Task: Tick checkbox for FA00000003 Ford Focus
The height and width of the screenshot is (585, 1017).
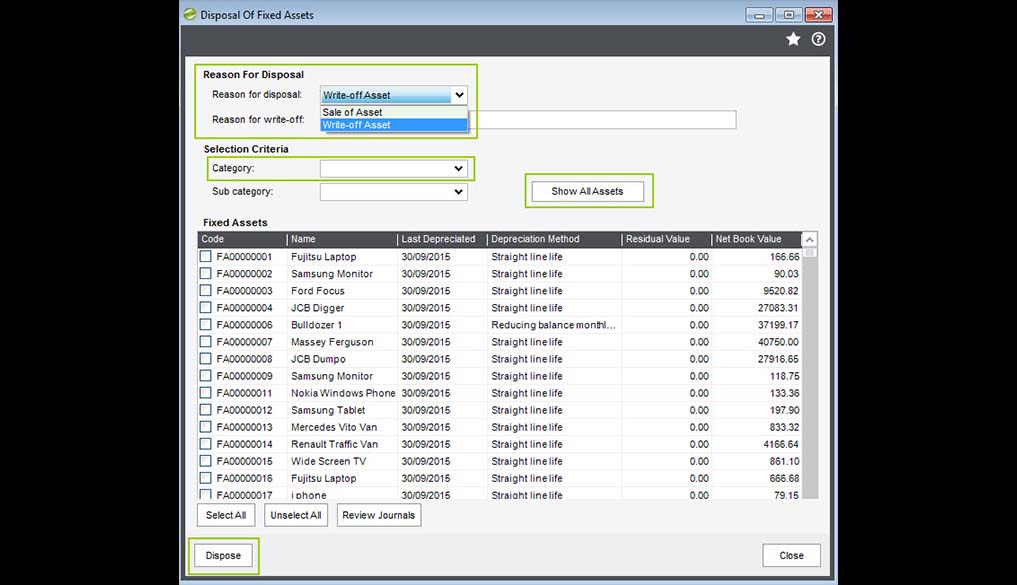Action: tap(206, 290)
